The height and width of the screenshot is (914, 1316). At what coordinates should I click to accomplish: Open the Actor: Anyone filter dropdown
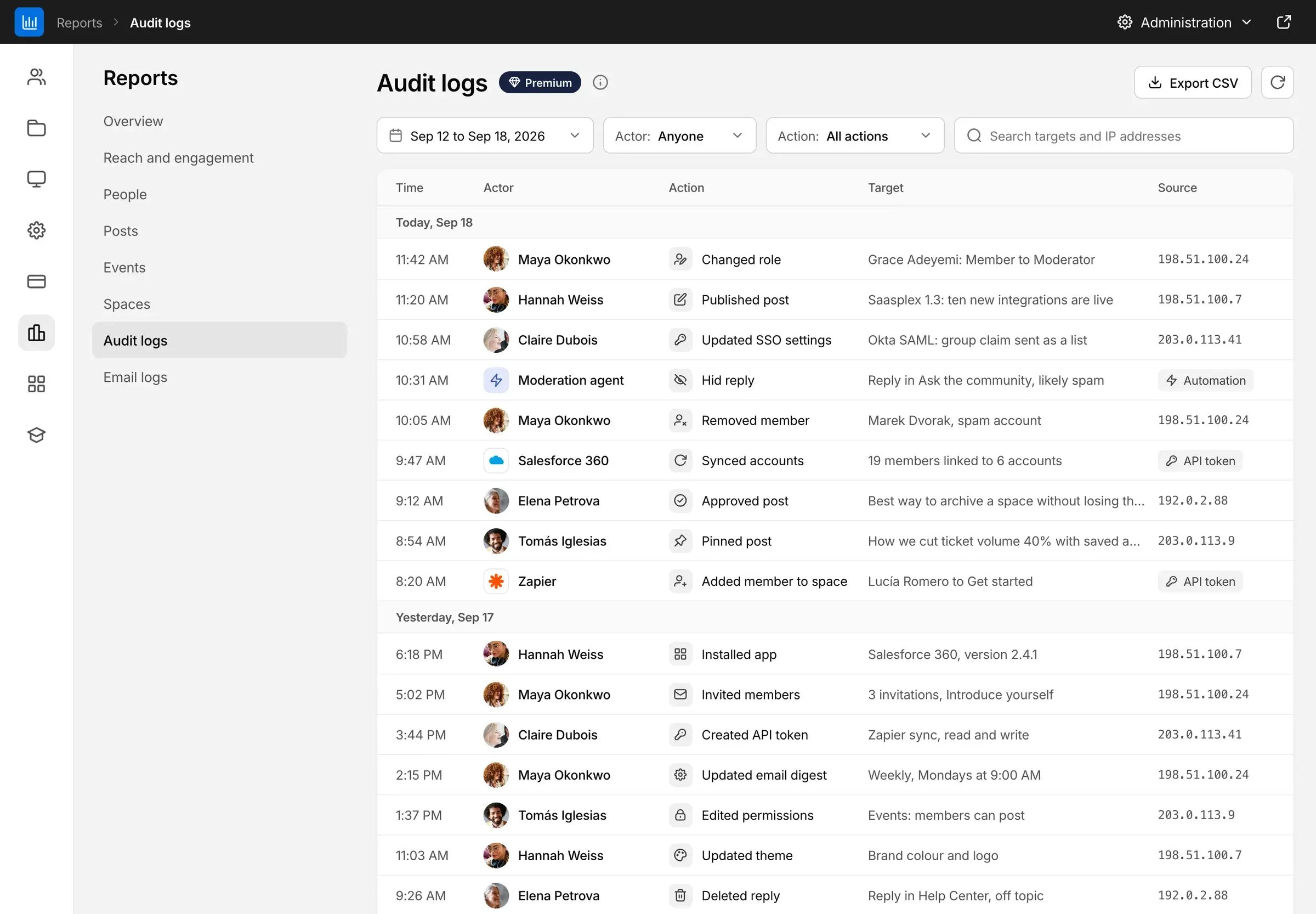pyautogui.click(x=679, y=136)
